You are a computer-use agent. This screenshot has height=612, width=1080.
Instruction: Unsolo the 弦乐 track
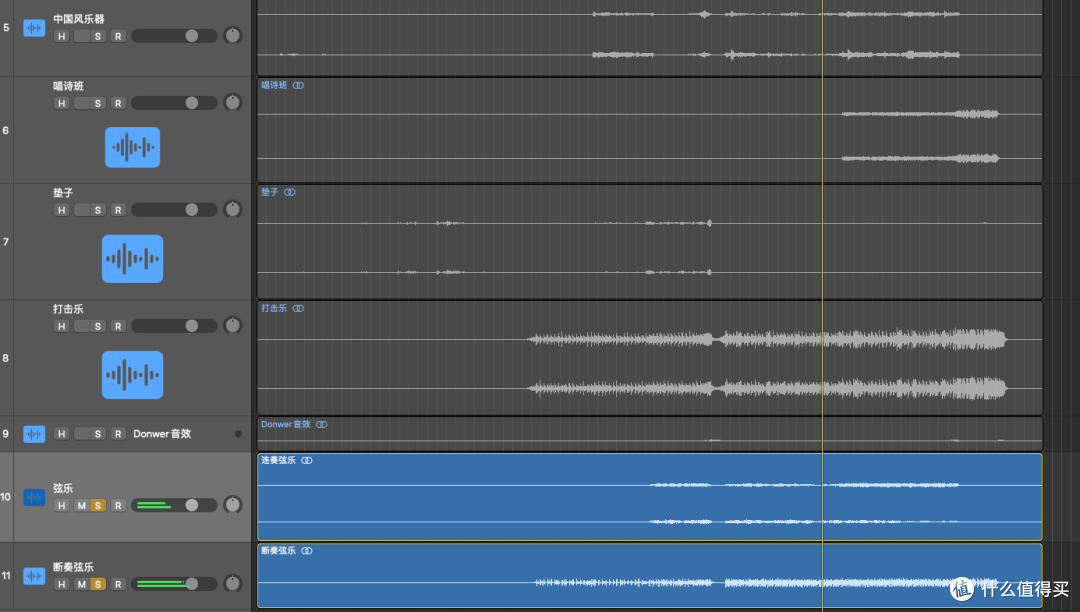pos(98,505)
